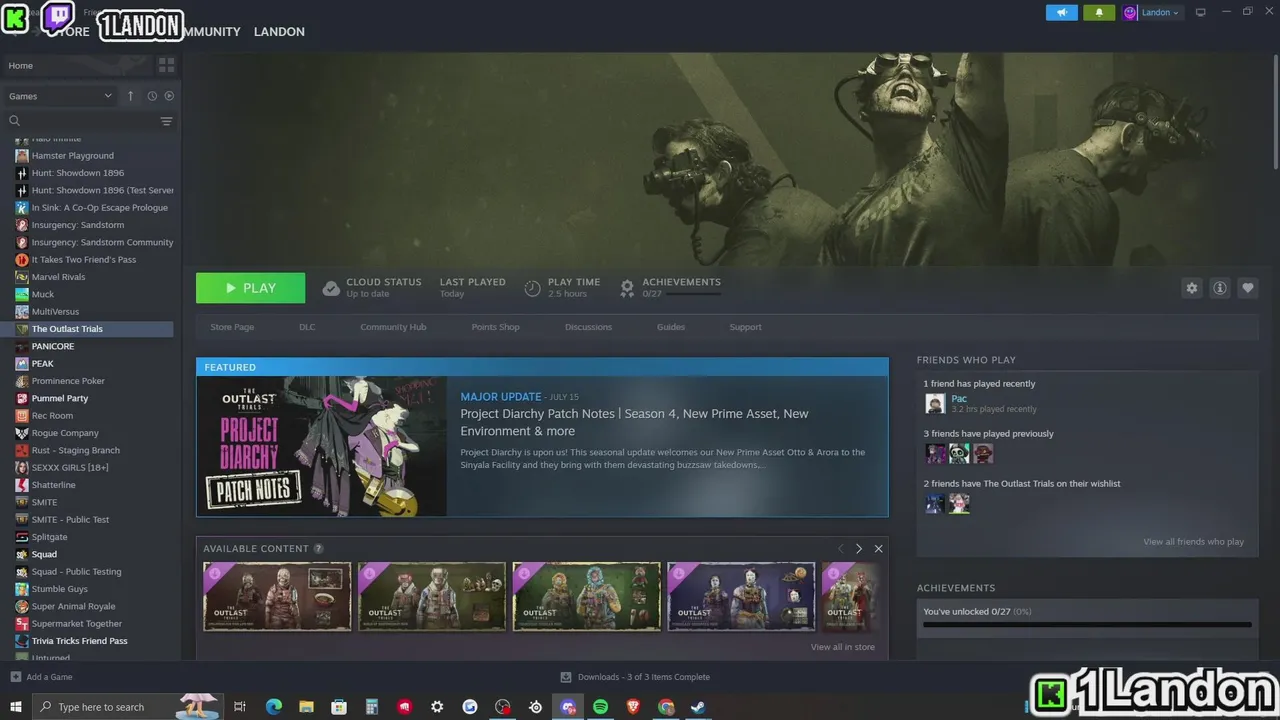Screen dimensions: 1280x720
Task: Click the panda avatar under played previously
Action: click(x=959, y=453)
